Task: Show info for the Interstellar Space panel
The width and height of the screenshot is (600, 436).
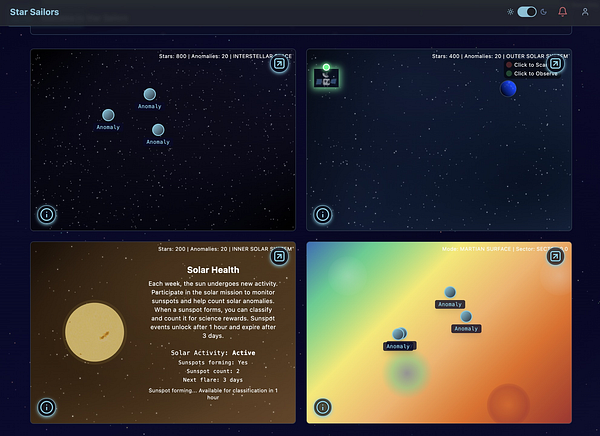Action: click(47, 214)
